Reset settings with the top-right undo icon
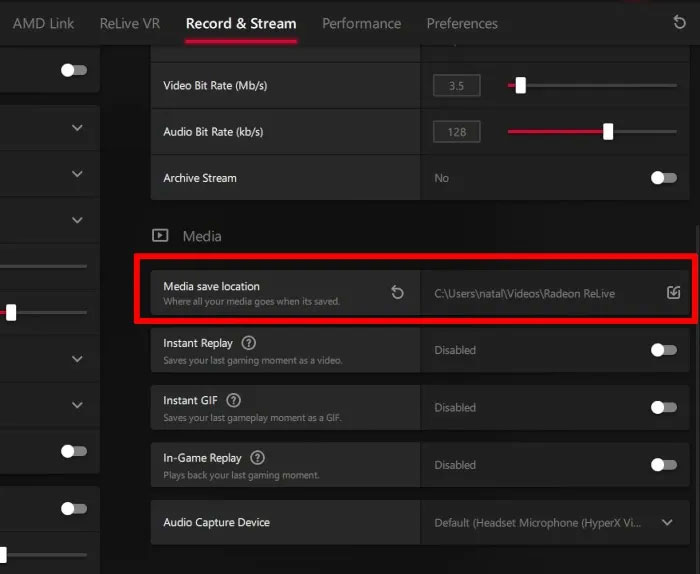This screenshot has width=700, height=574. [x=679, y=22]
